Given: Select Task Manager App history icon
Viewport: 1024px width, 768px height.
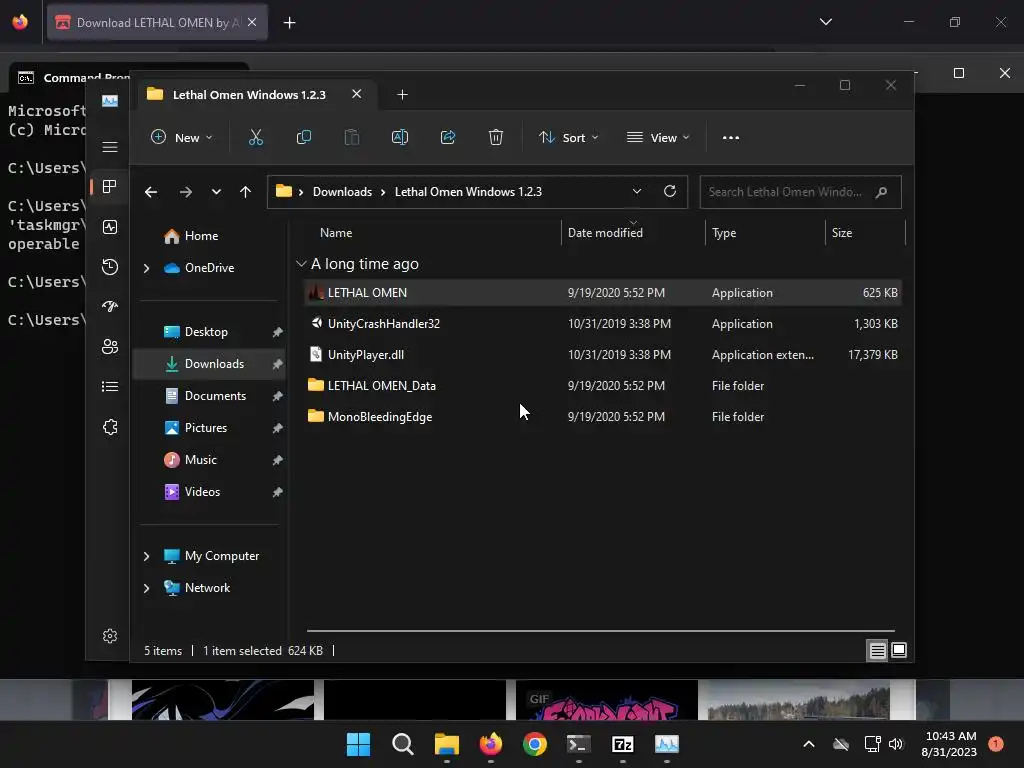Looking at the screenshot, I should click(110, 266).
